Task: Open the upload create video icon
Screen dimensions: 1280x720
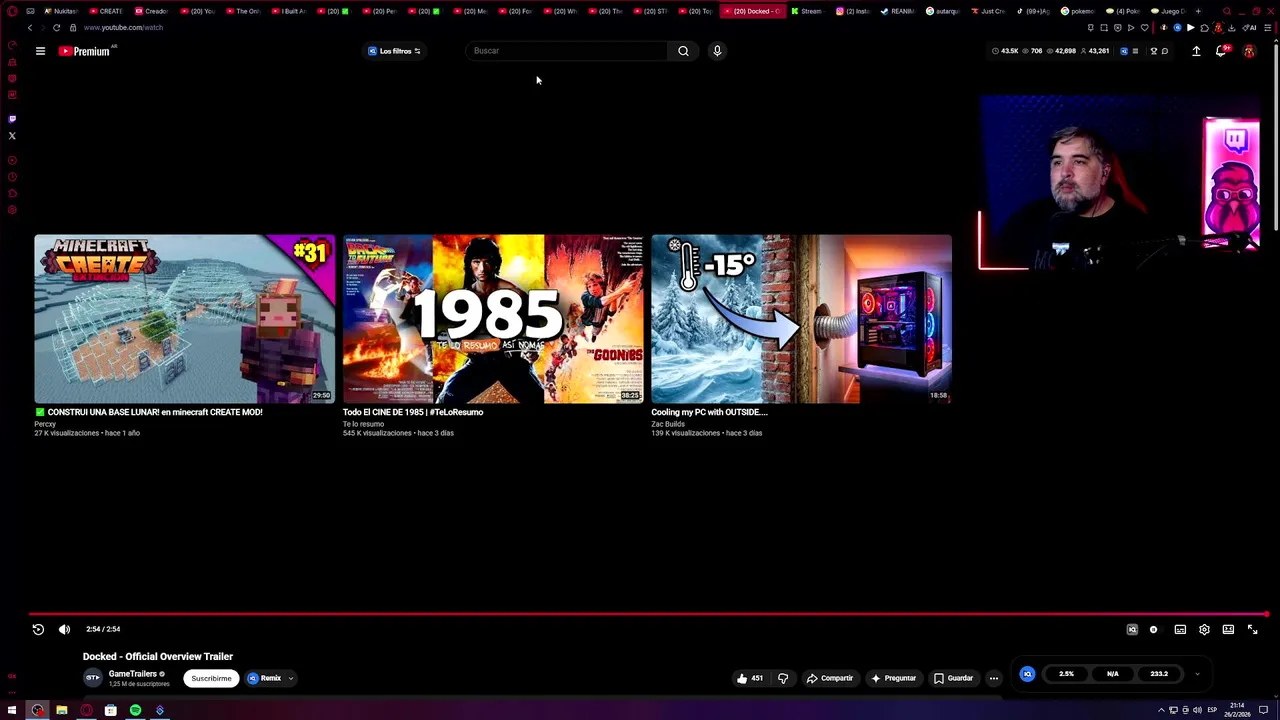Action: 1196,51
